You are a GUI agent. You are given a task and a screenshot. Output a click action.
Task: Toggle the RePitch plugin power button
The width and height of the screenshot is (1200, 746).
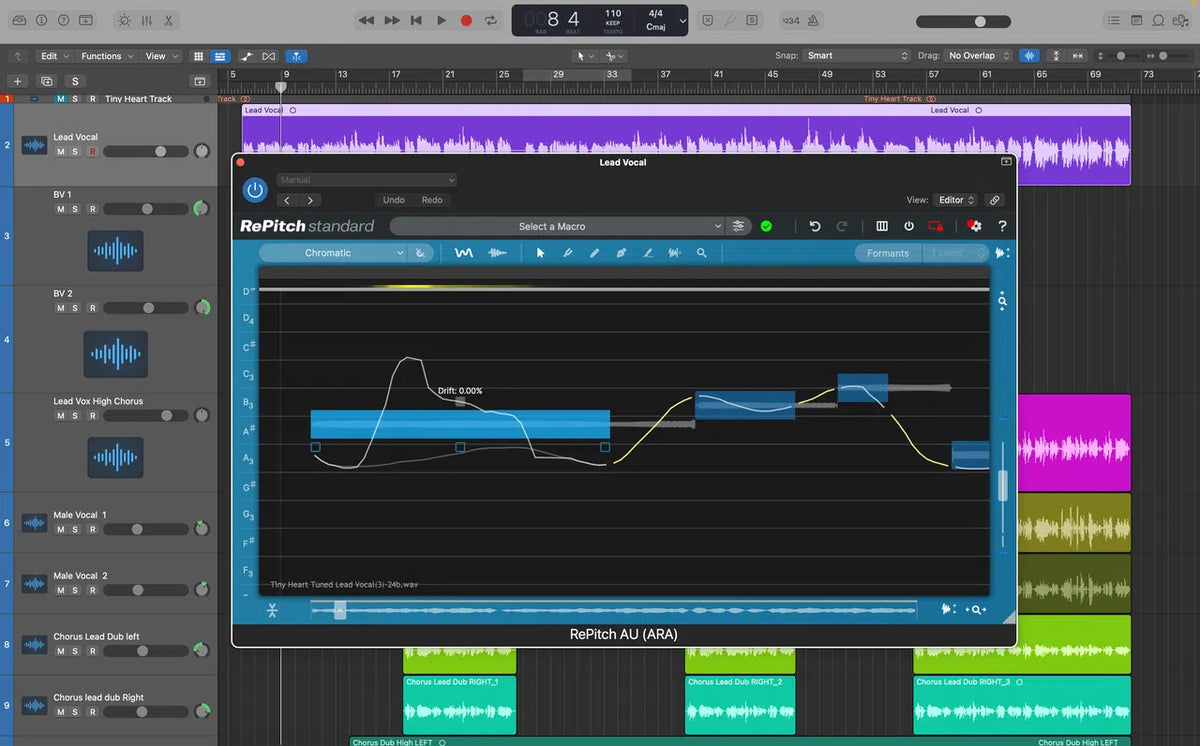(x=255, y=190)
